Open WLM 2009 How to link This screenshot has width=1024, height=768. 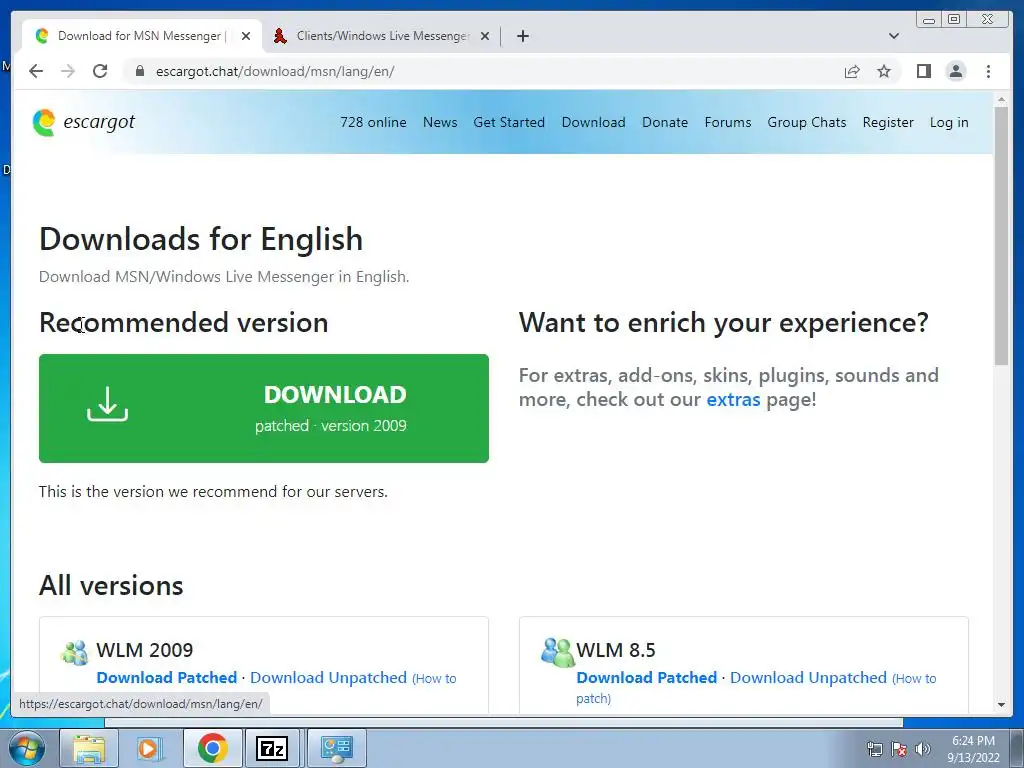point(434,679)
